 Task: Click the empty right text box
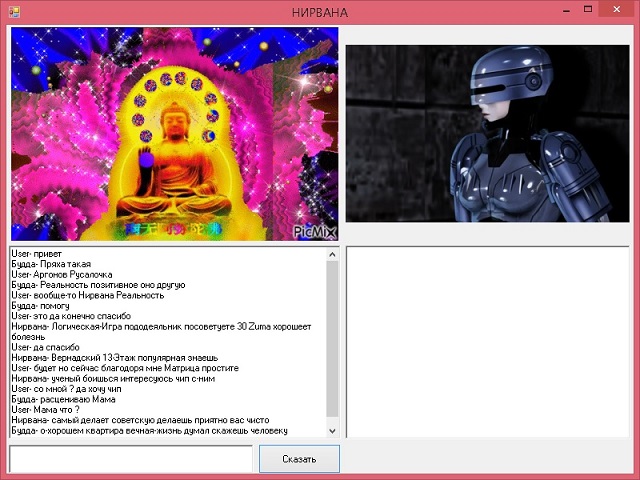pyautogui.click(x=488, y=342)
